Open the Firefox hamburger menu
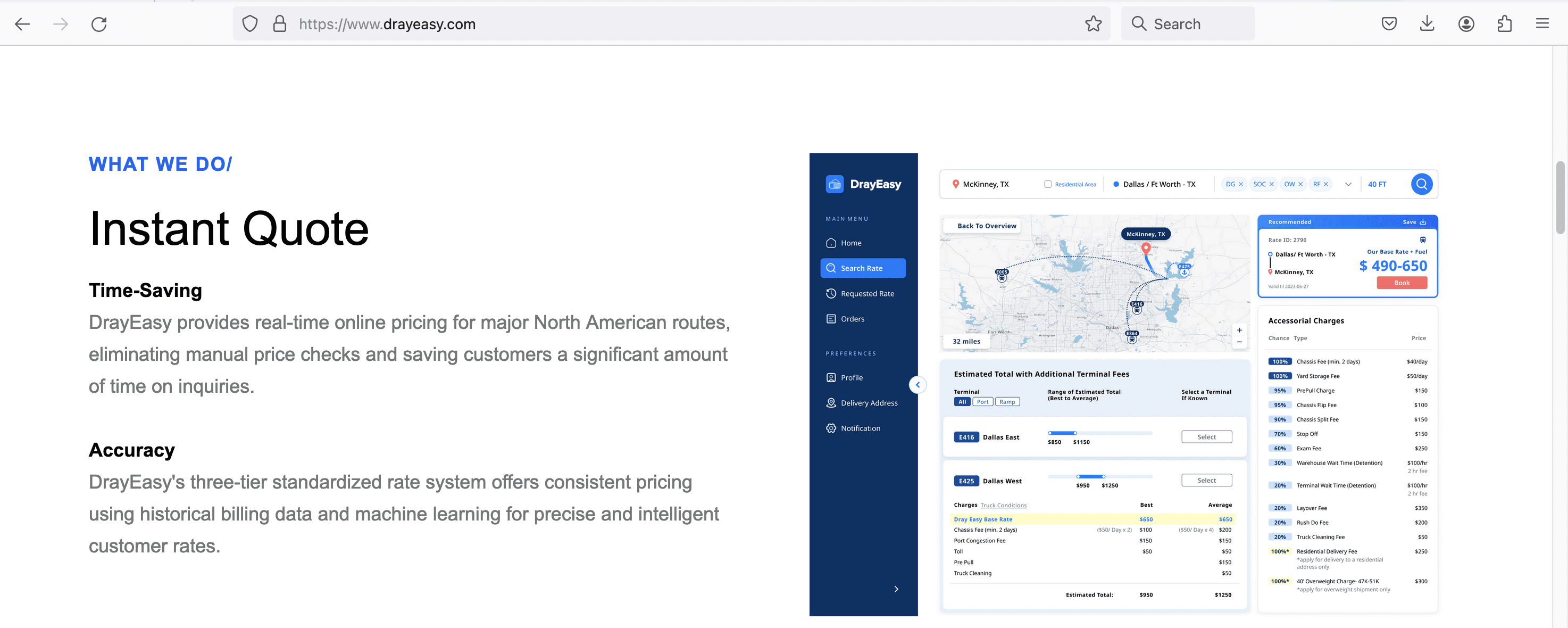1568x628 pixels. 1542,24
